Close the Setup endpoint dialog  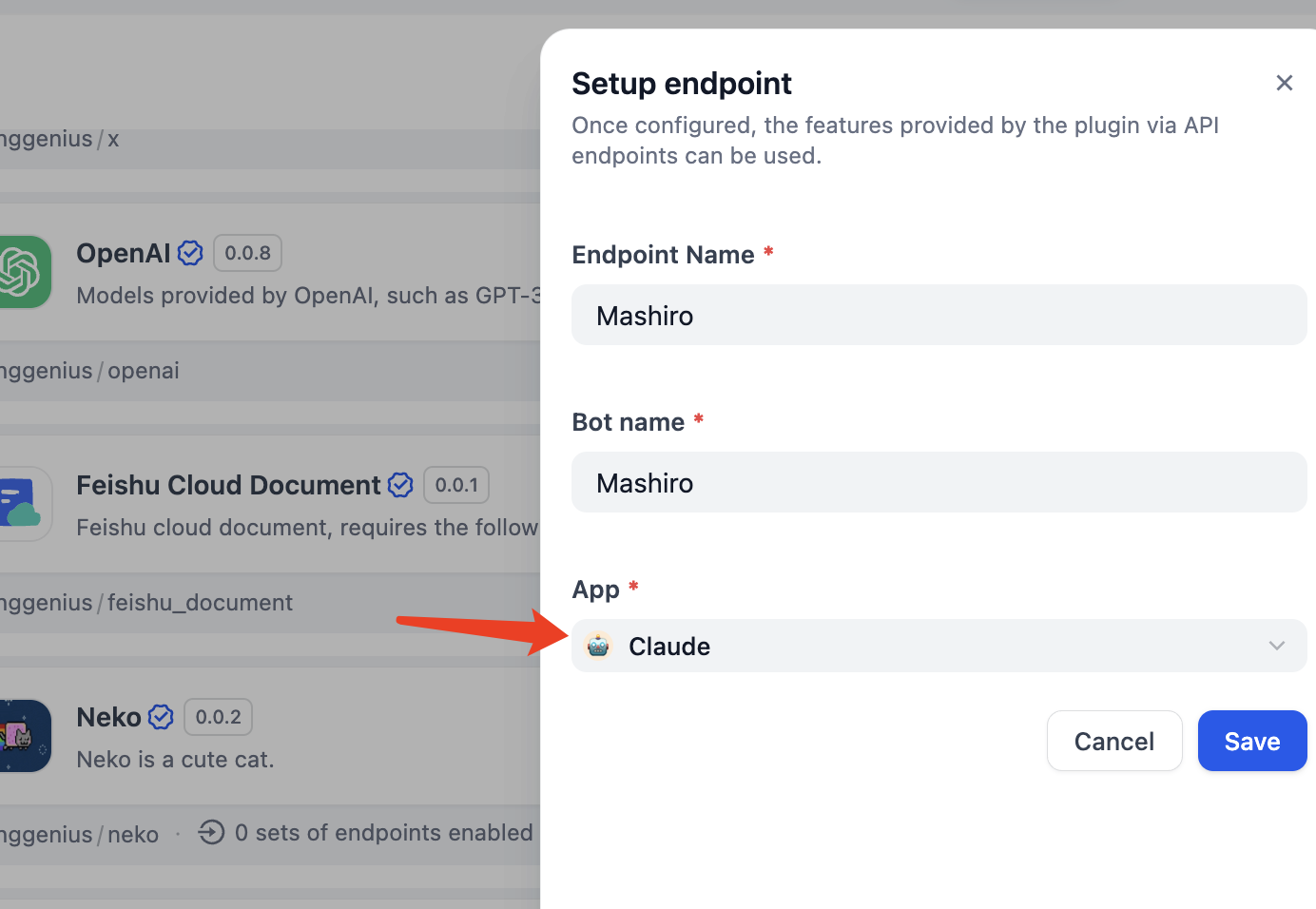(x=1284, y=84)
